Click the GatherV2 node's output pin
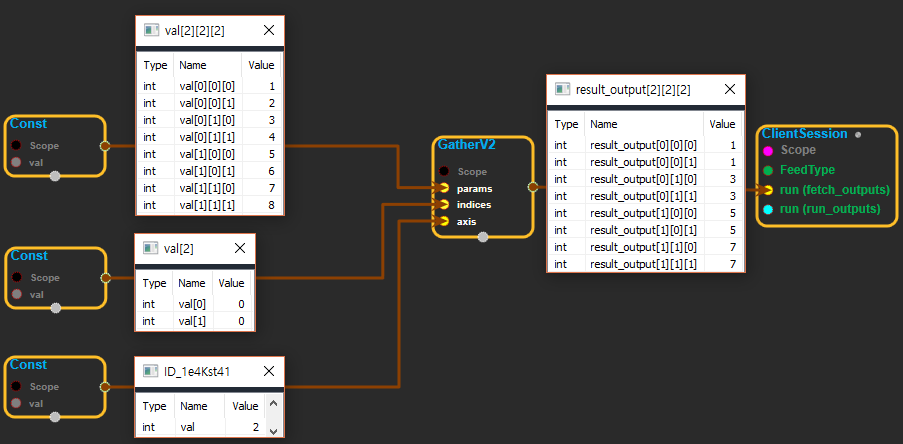The width and height of the screenshot is (903, 444). [532, 186]
